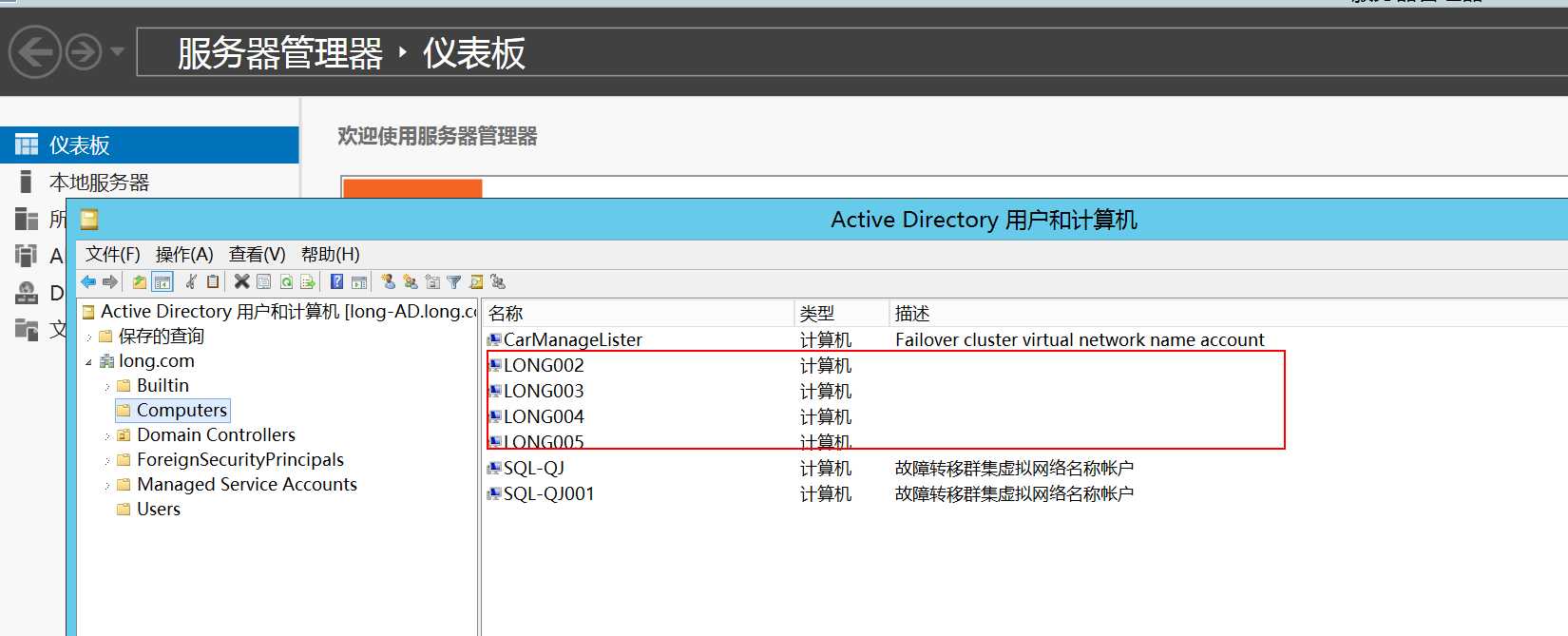Select the LONG002 computer entry
The height and width of the screenshot is (636, 1568).
point(544,365)
